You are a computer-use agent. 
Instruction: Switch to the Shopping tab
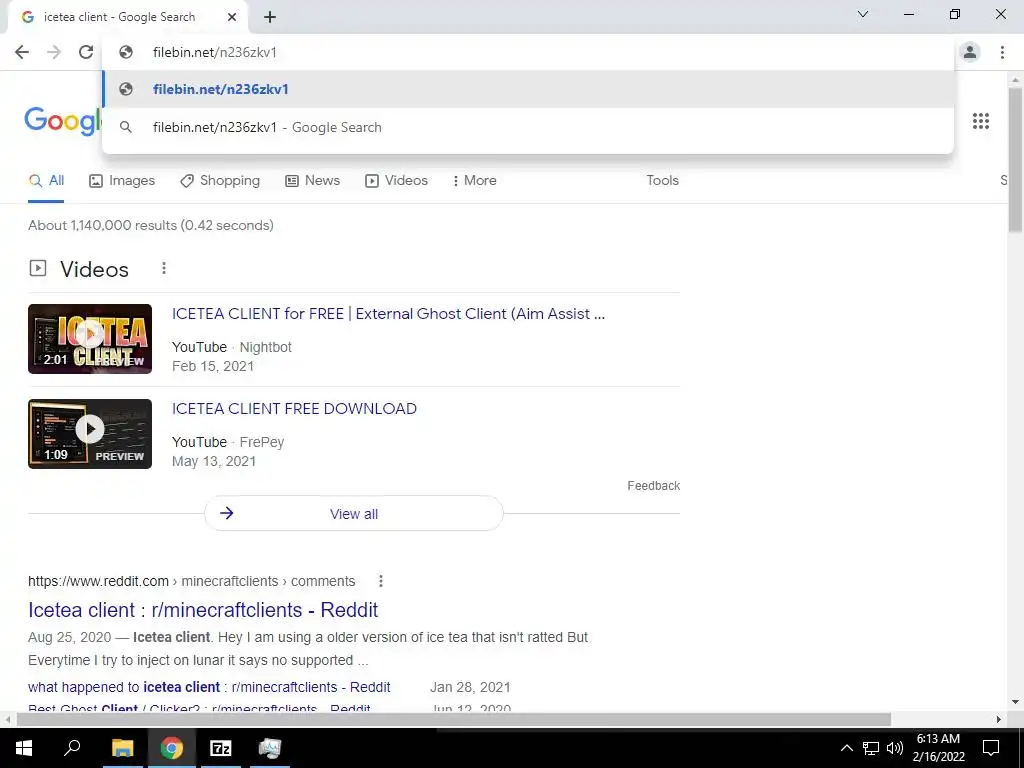(220, 181)
